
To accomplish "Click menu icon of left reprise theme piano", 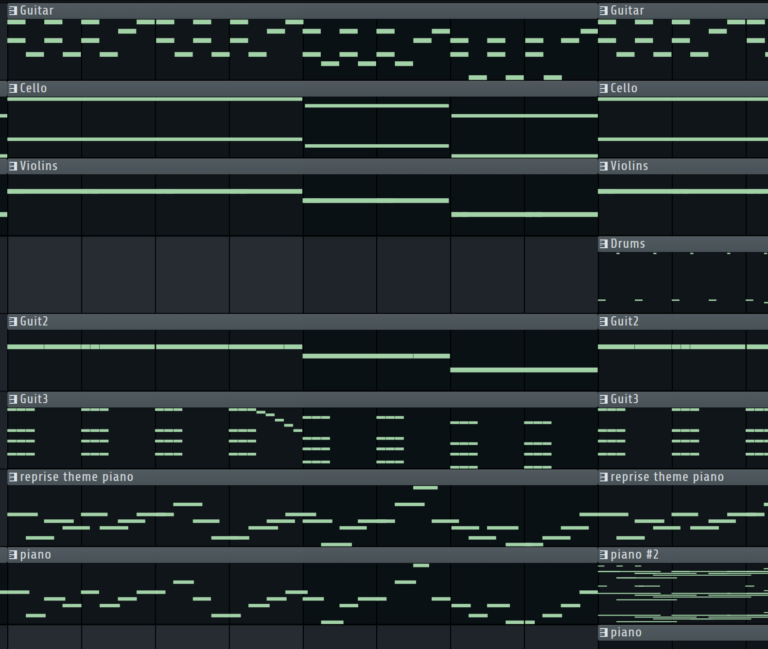I will (13, 477).
